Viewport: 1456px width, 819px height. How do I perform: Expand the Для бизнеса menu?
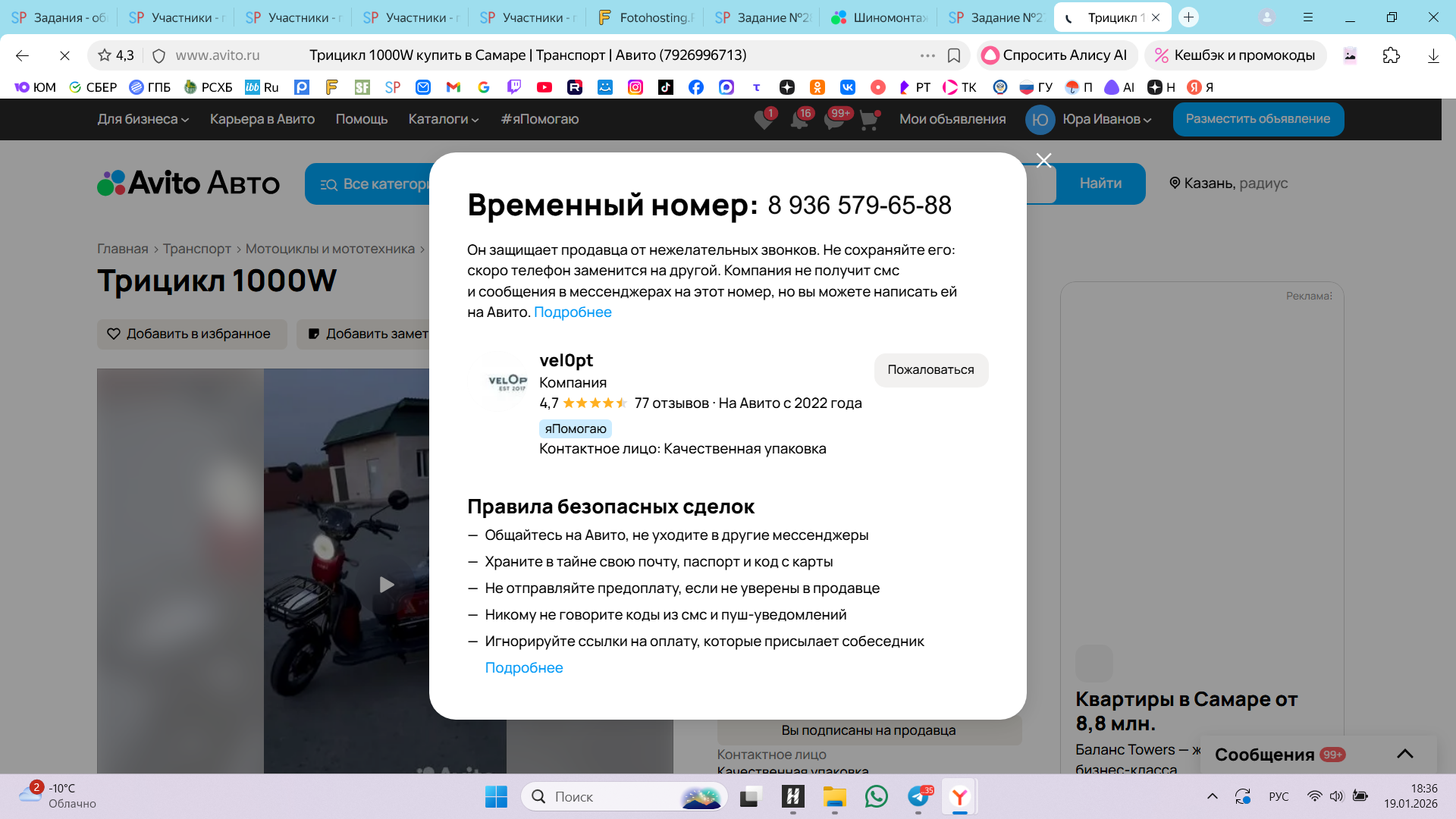pyautogui.click(x=143, y=119)
